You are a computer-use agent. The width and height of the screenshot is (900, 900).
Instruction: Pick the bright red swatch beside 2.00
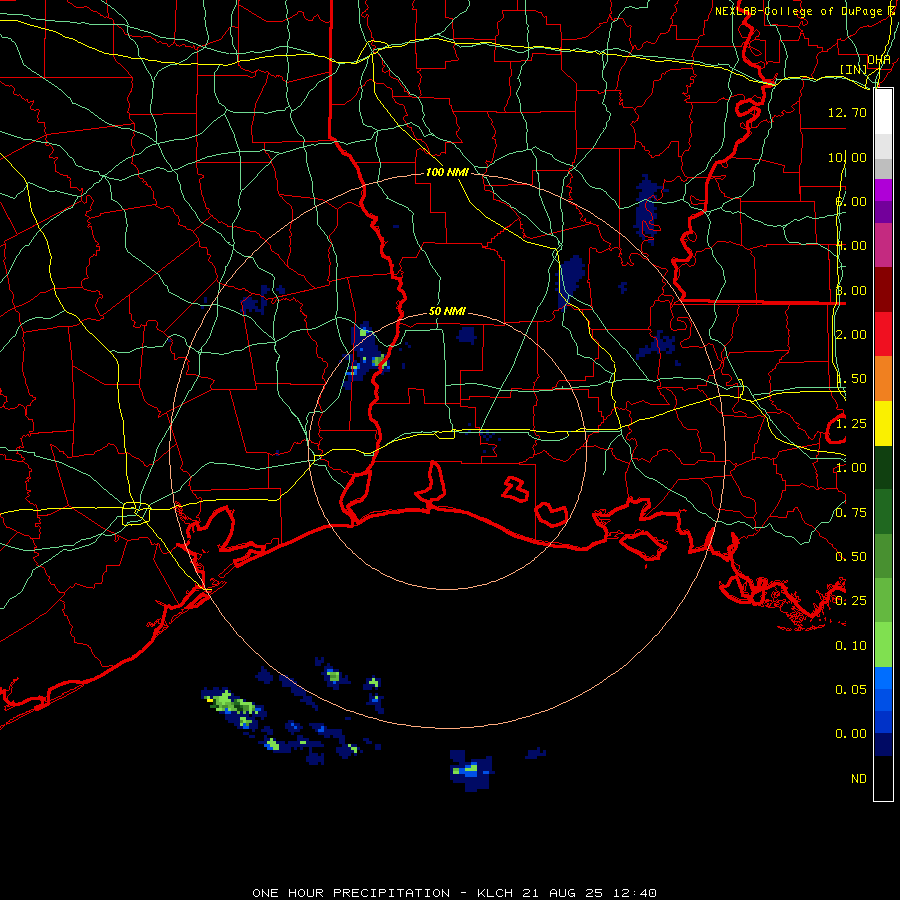pyautogui.click(x=883, y=334)
